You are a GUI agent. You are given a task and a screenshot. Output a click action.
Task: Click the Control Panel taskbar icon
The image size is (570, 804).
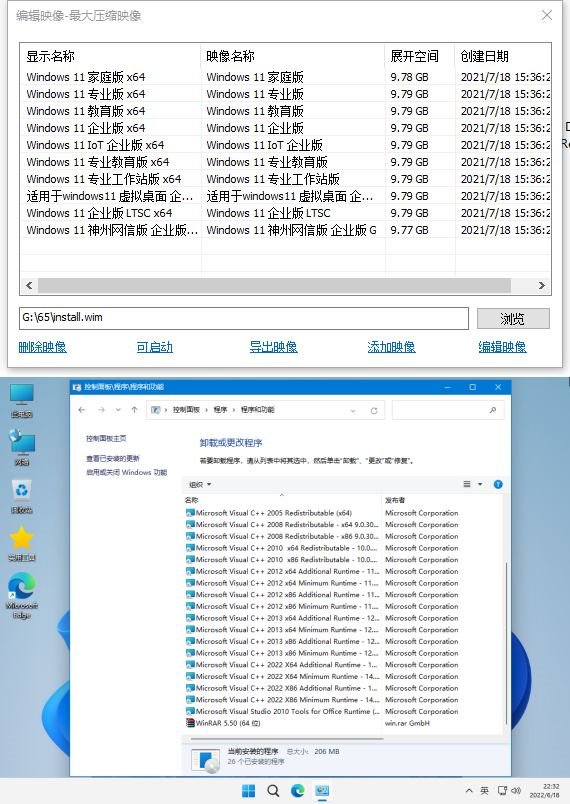tap(322, 791)
